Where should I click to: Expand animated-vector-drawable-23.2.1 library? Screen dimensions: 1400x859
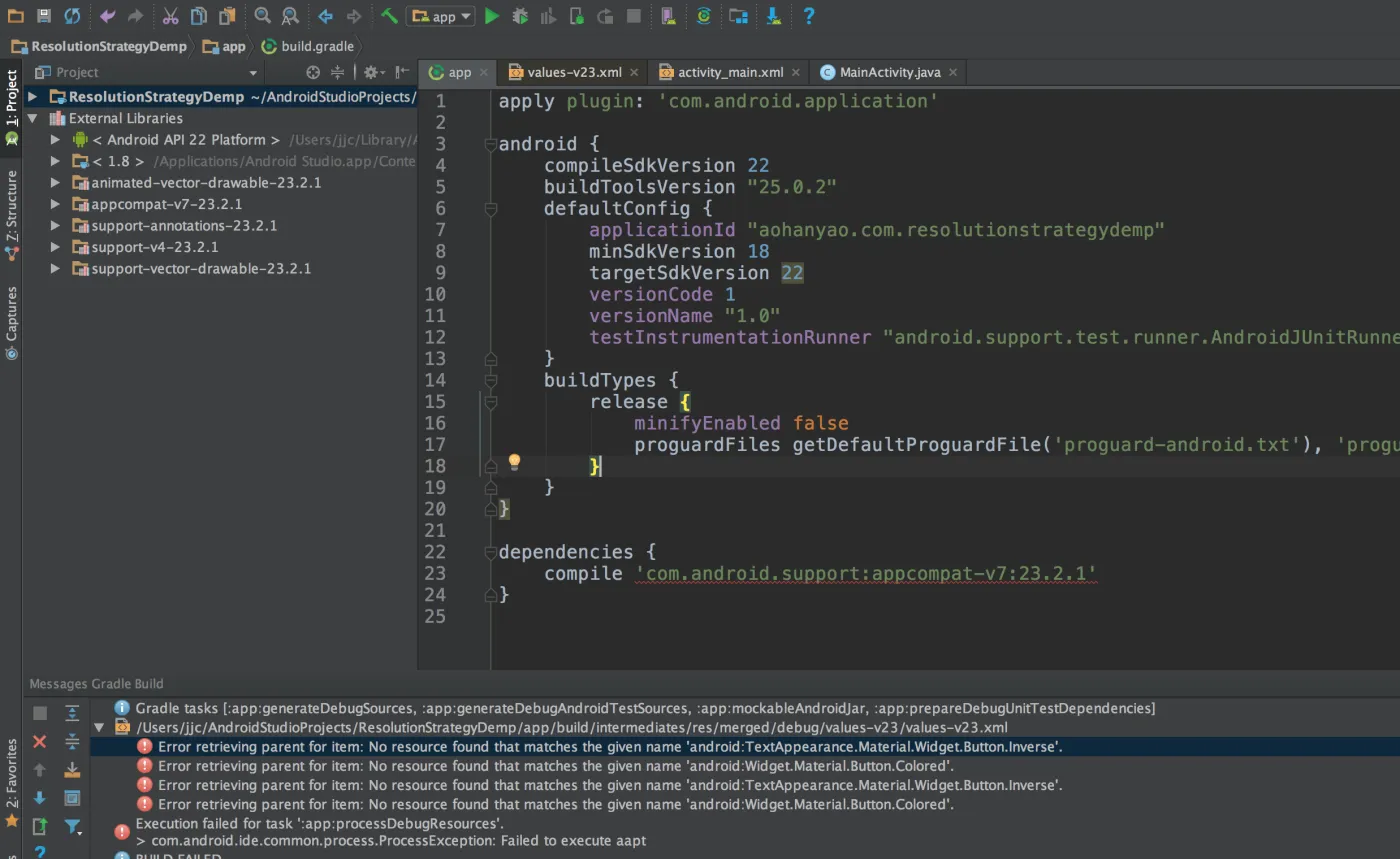tap(56, 182)
